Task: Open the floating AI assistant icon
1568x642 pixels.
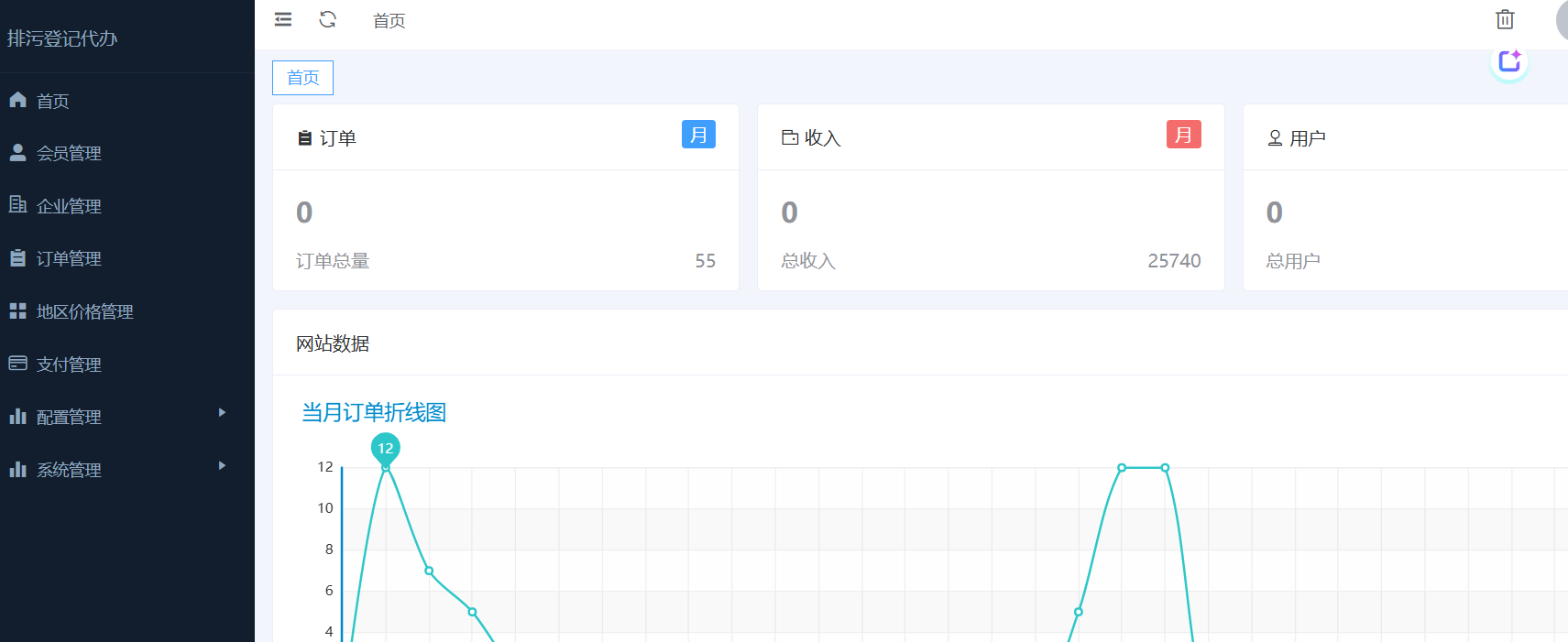Action: (x=1508, y=61)
